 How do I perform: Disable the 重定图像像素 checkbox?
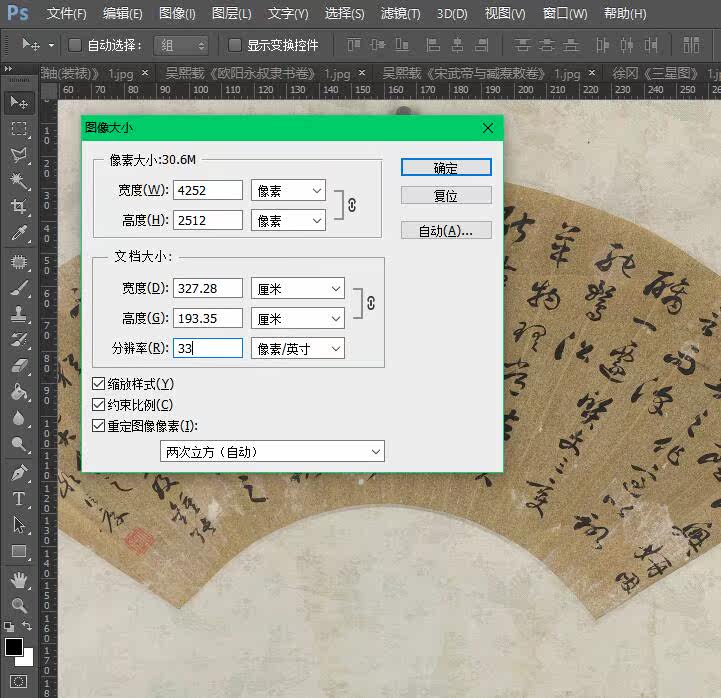[98, 425]
